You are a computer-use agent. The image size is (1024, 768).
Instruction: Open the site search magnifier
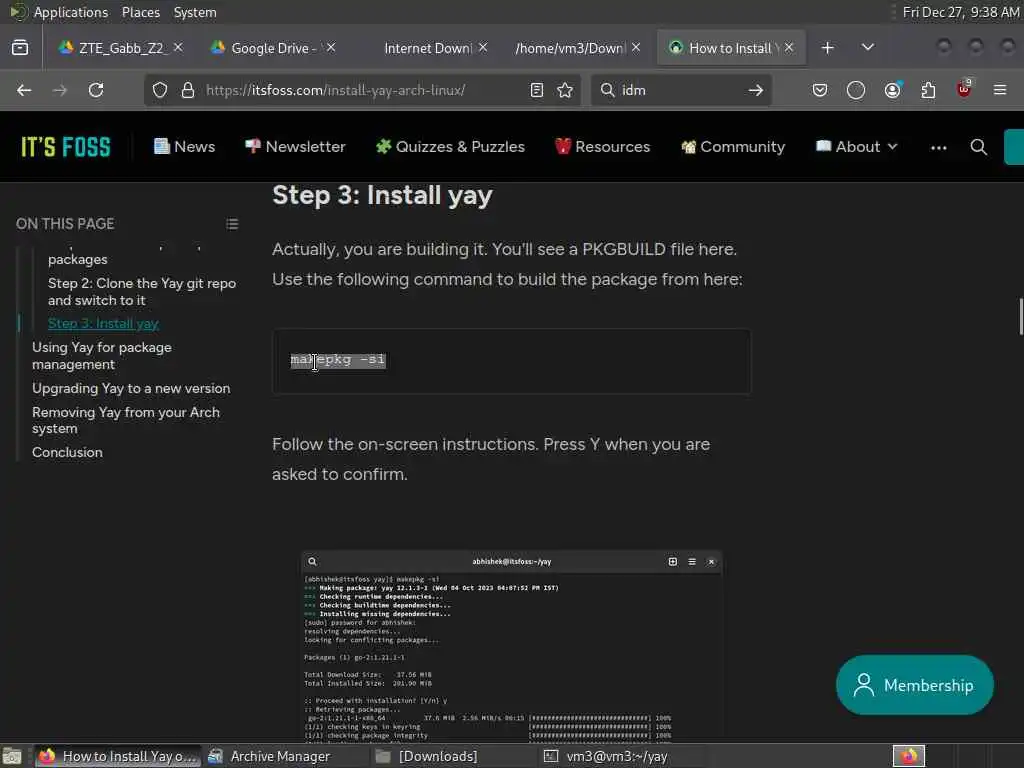[978, 147]
